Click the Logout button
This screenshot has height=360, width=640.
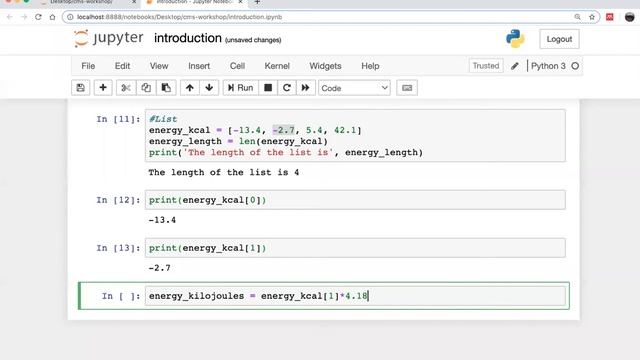pyautogui.click(x=559, y=39)
